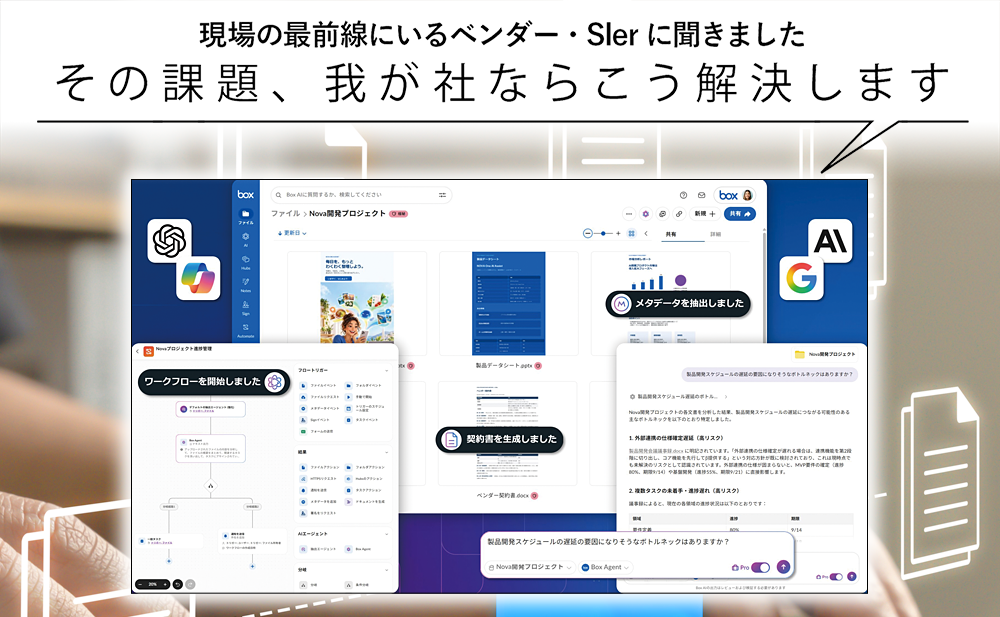This screenshot has height=617, width=1000.
Task: Click the ChatGPT logo tile
Action: [x=169, y=241]
